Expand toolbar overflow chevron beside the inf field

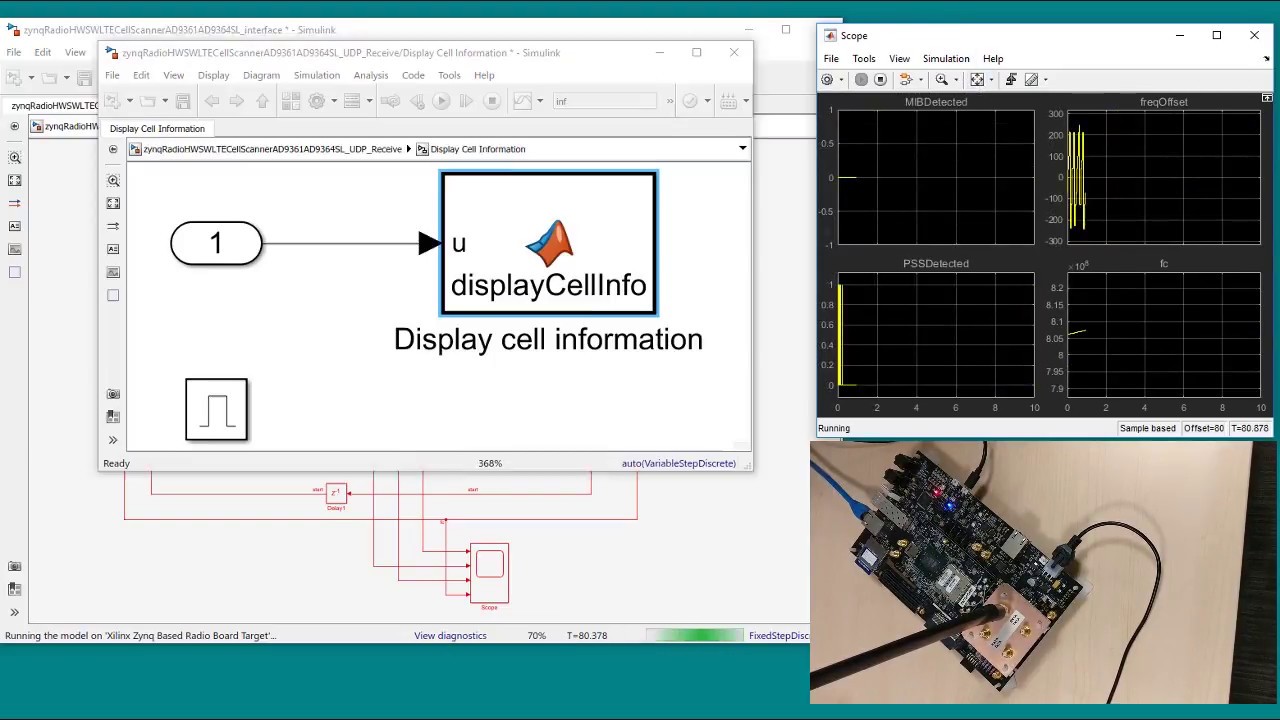tap(670, 101)
